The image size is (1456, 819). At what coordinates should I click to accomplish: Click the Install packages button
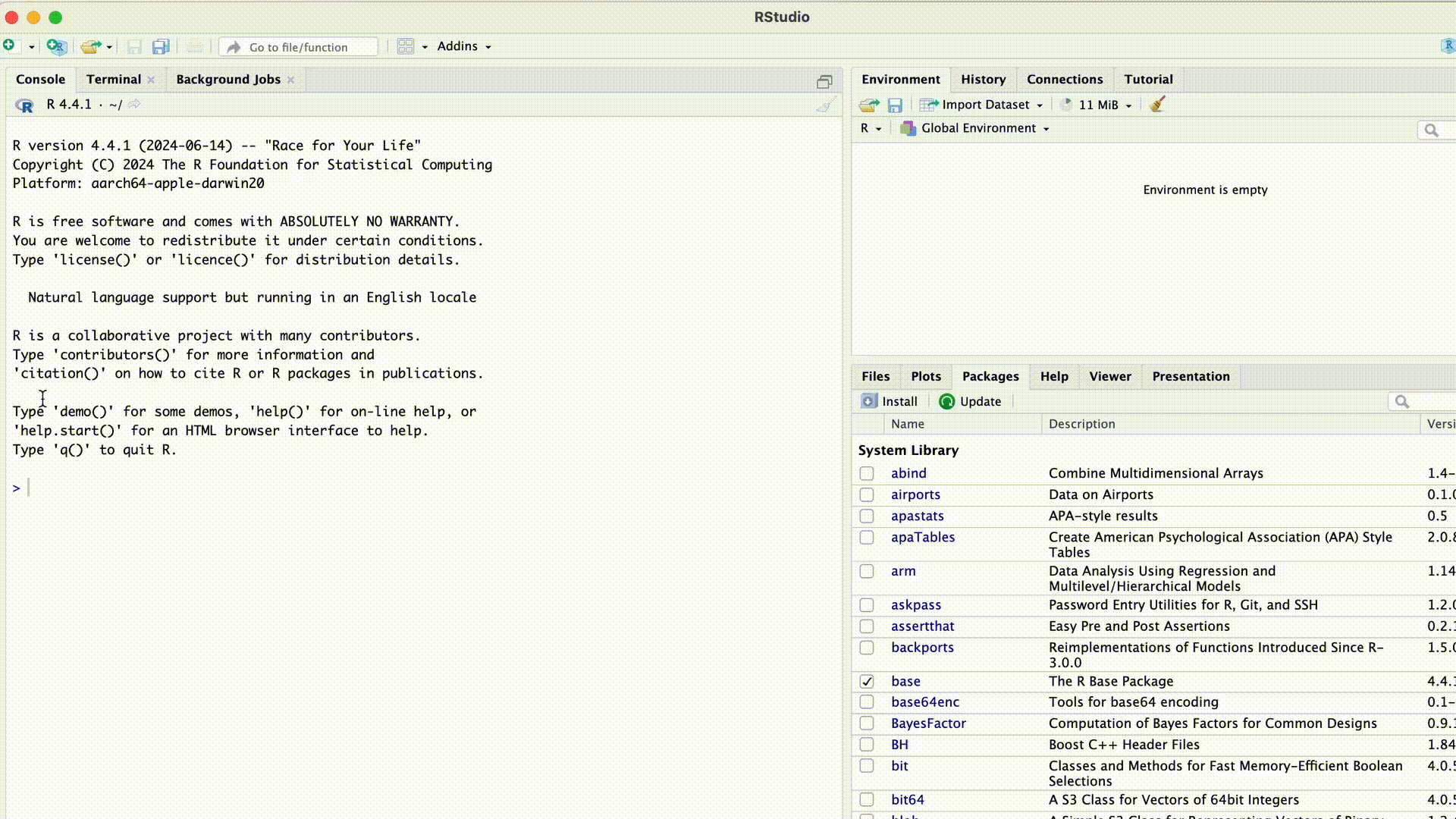click(890, 401)
